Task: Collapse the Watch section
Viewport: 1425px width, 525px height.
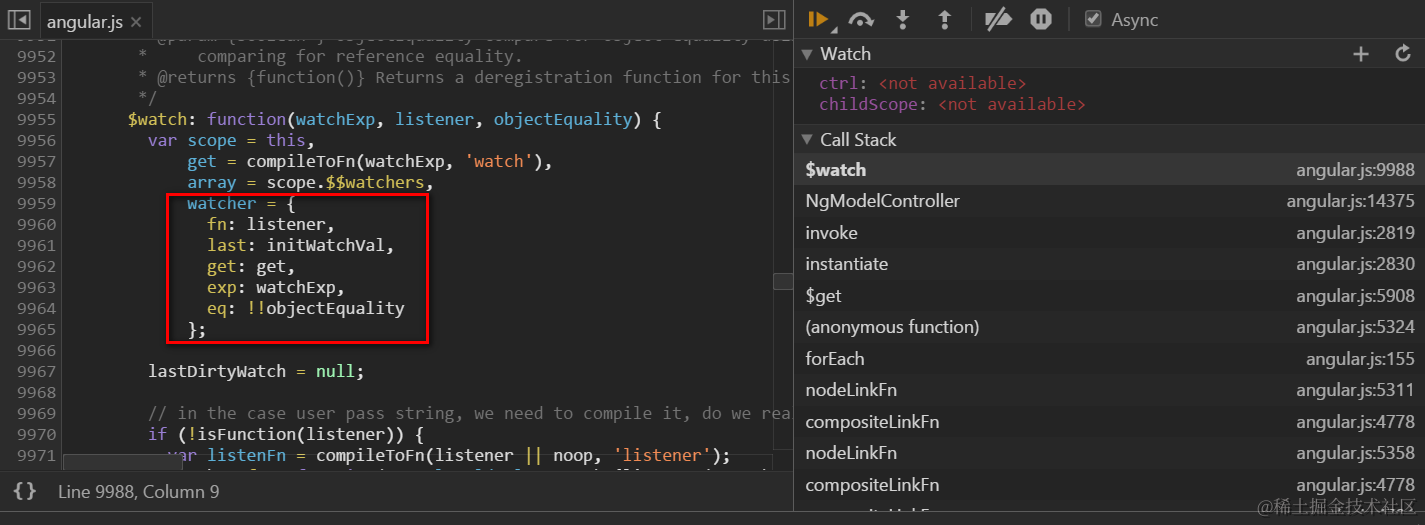Action: click(x=808, y=54)
